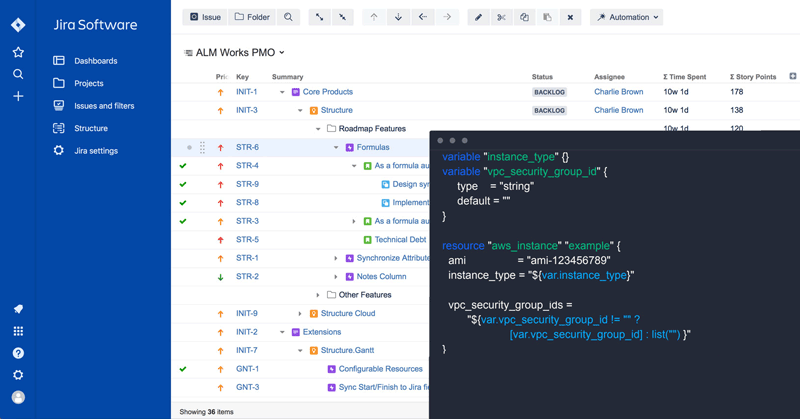Viewport: 800px width, 419px height.
Task: Open Charlie Brown assignee on INIT-1 row
Action: tap(618, 92)
